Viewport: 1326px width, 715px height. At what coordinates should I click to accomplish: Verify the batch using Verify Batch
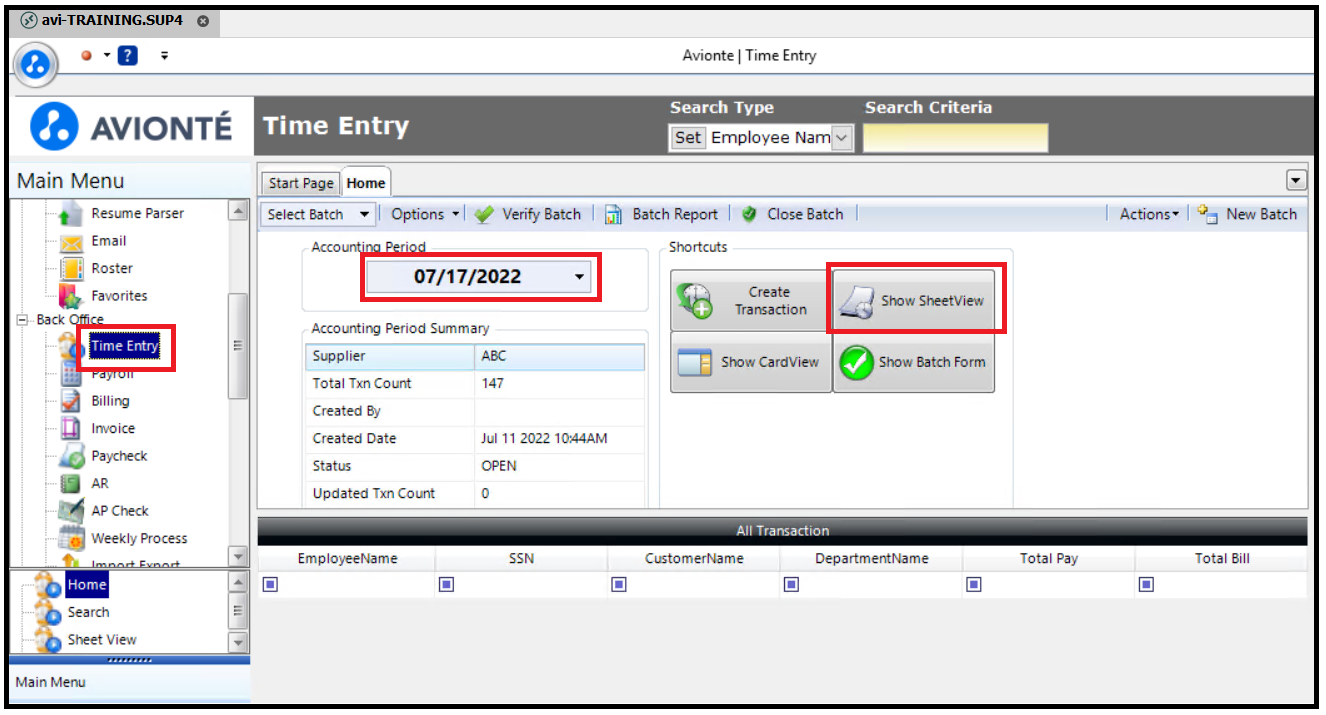[527, 214]
